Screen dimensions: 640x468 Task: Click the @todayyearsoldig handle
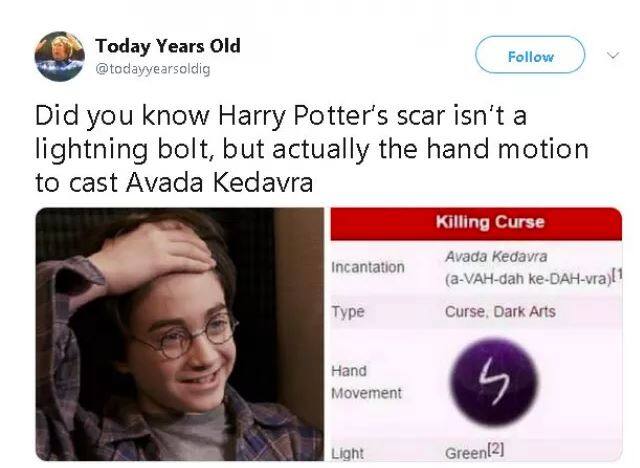pos(153,69)
